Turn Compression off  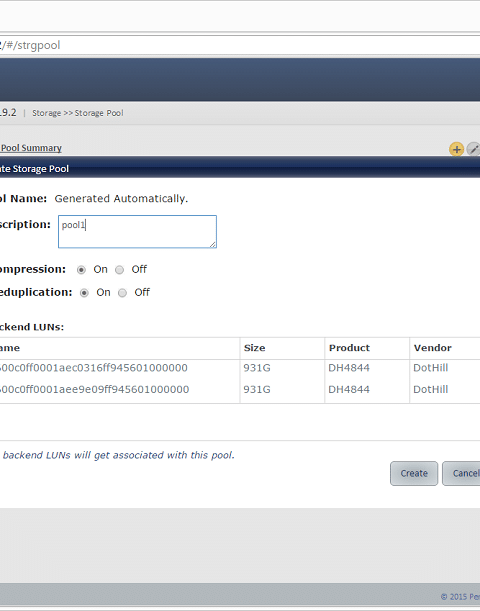pos(119,270)
